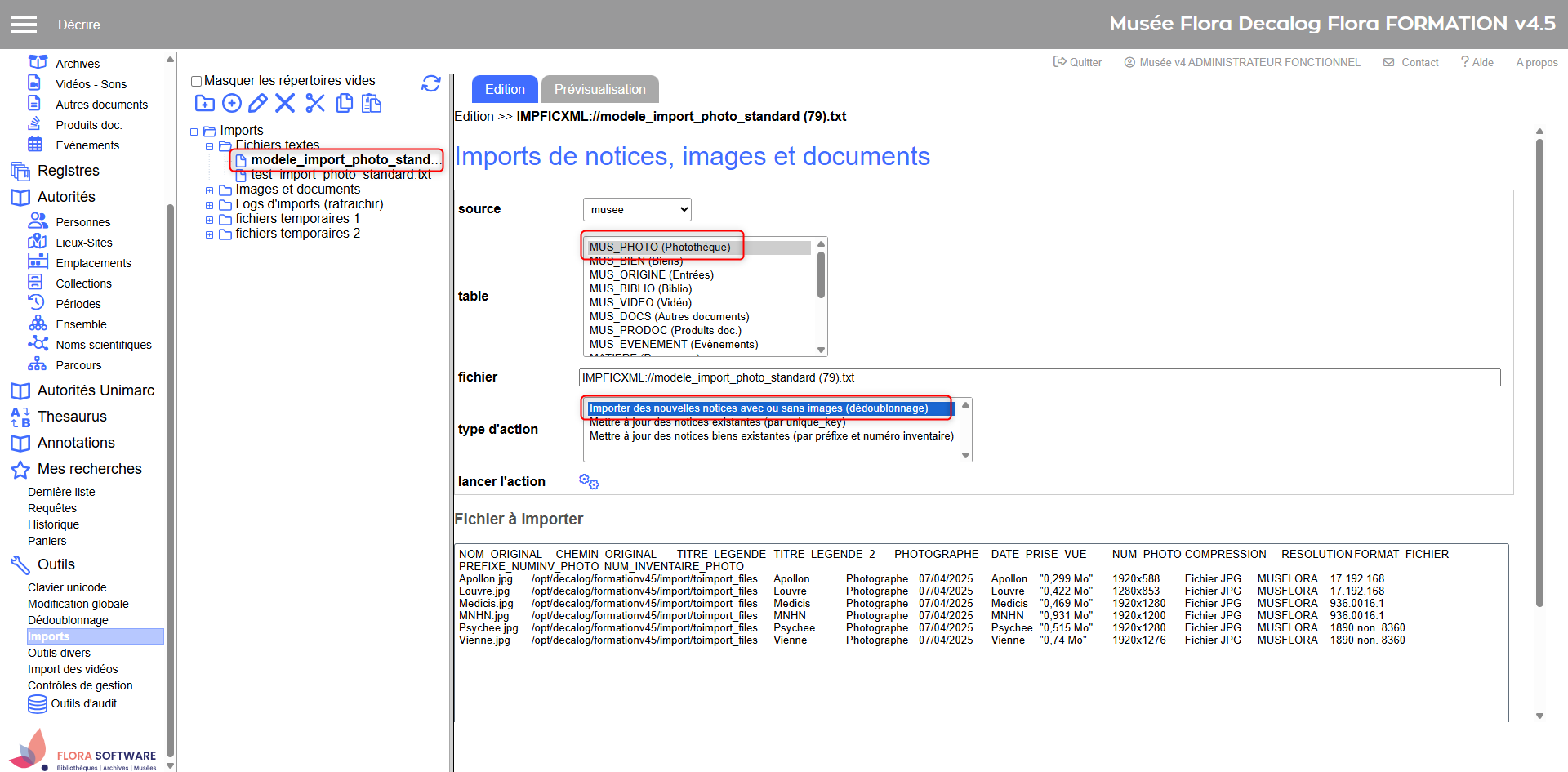
Task: Select the Edition tab
Action: 505,89
